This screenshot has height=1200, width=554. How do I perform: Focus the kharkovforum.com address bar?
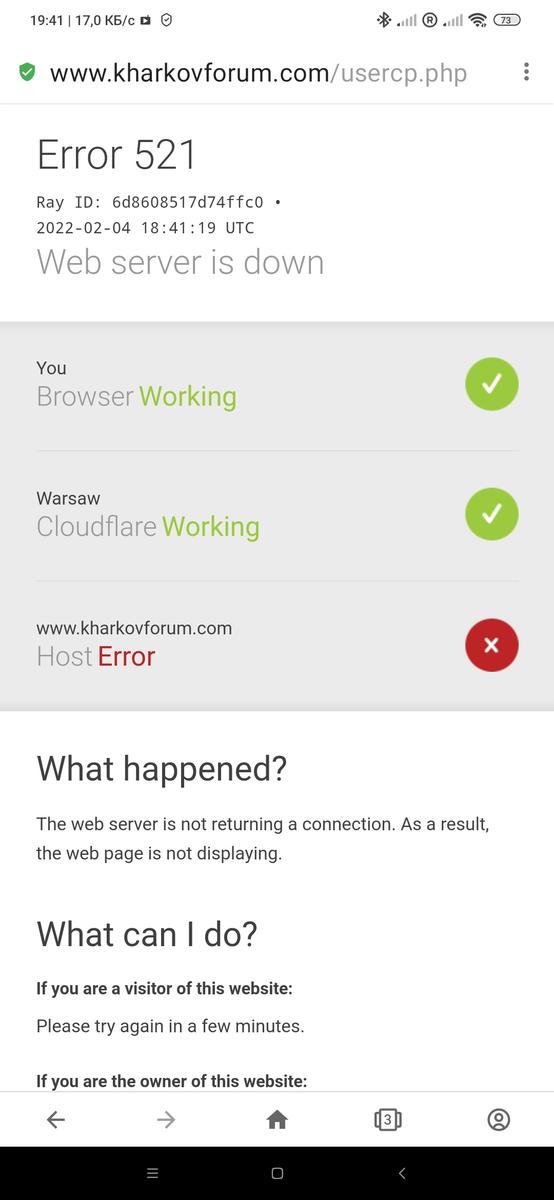(x=258, y=72)
